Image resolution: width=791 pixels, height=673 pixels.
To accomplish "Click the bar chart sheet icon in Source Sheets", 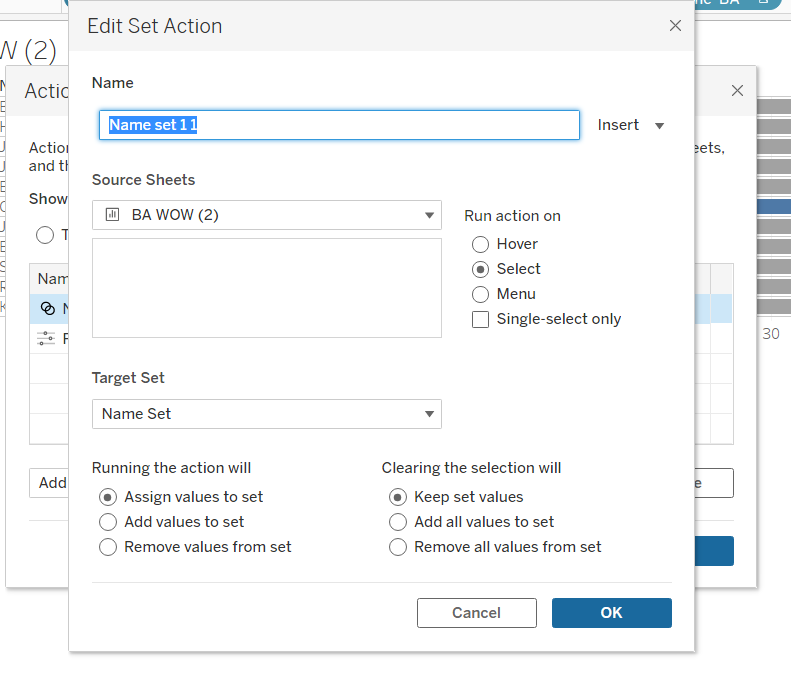I will click(113, 214).
